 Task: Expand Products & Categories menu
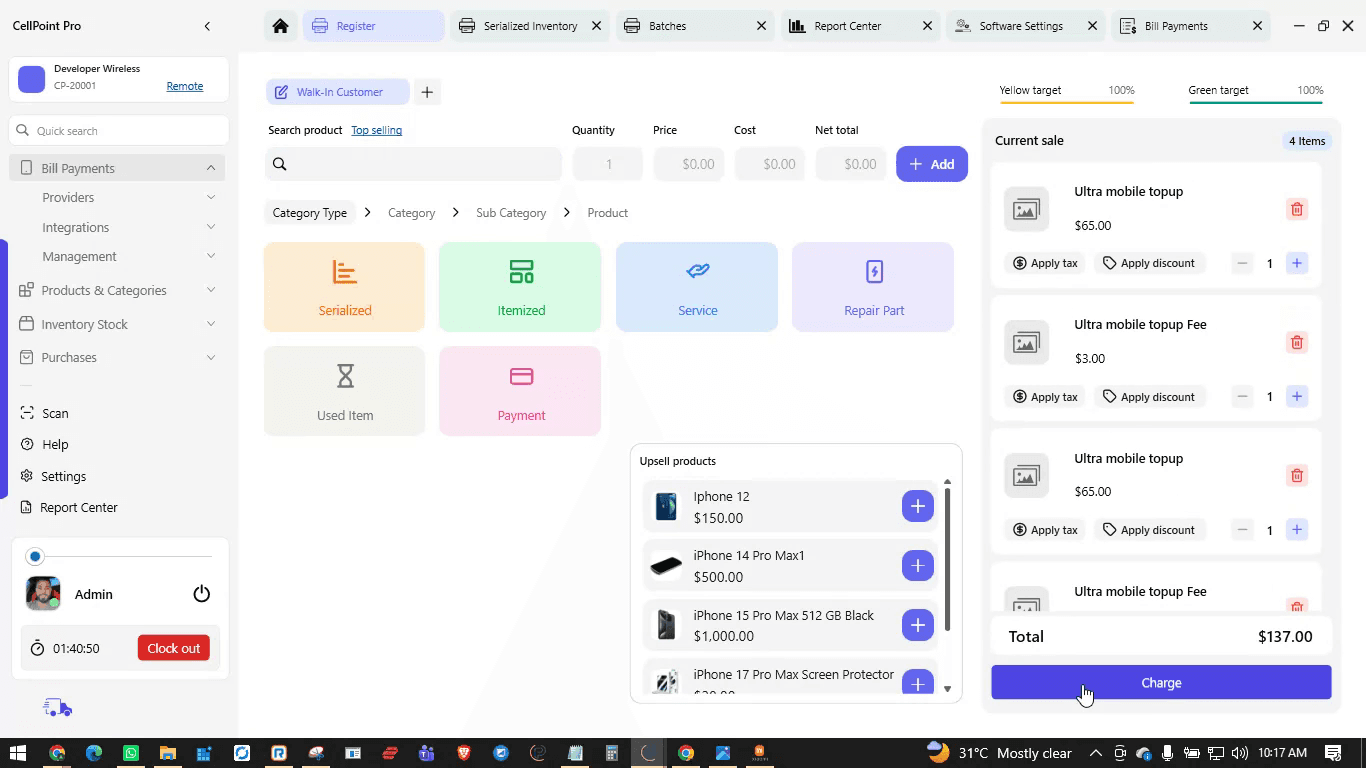(x=211, y=290)
